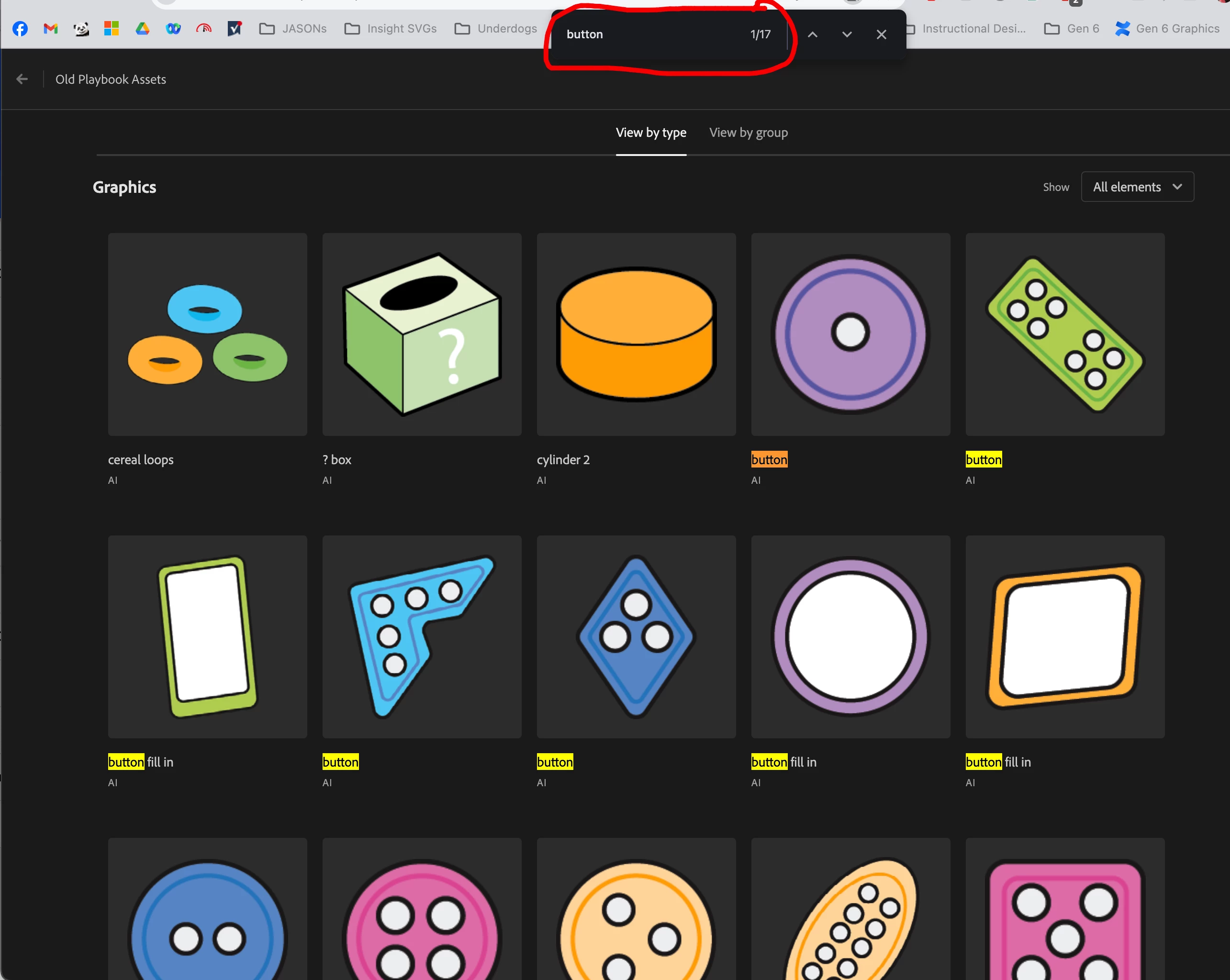Click the back arrow beside Old Playbook Assets
1230x980 pixels.
[x=22, y=79]
